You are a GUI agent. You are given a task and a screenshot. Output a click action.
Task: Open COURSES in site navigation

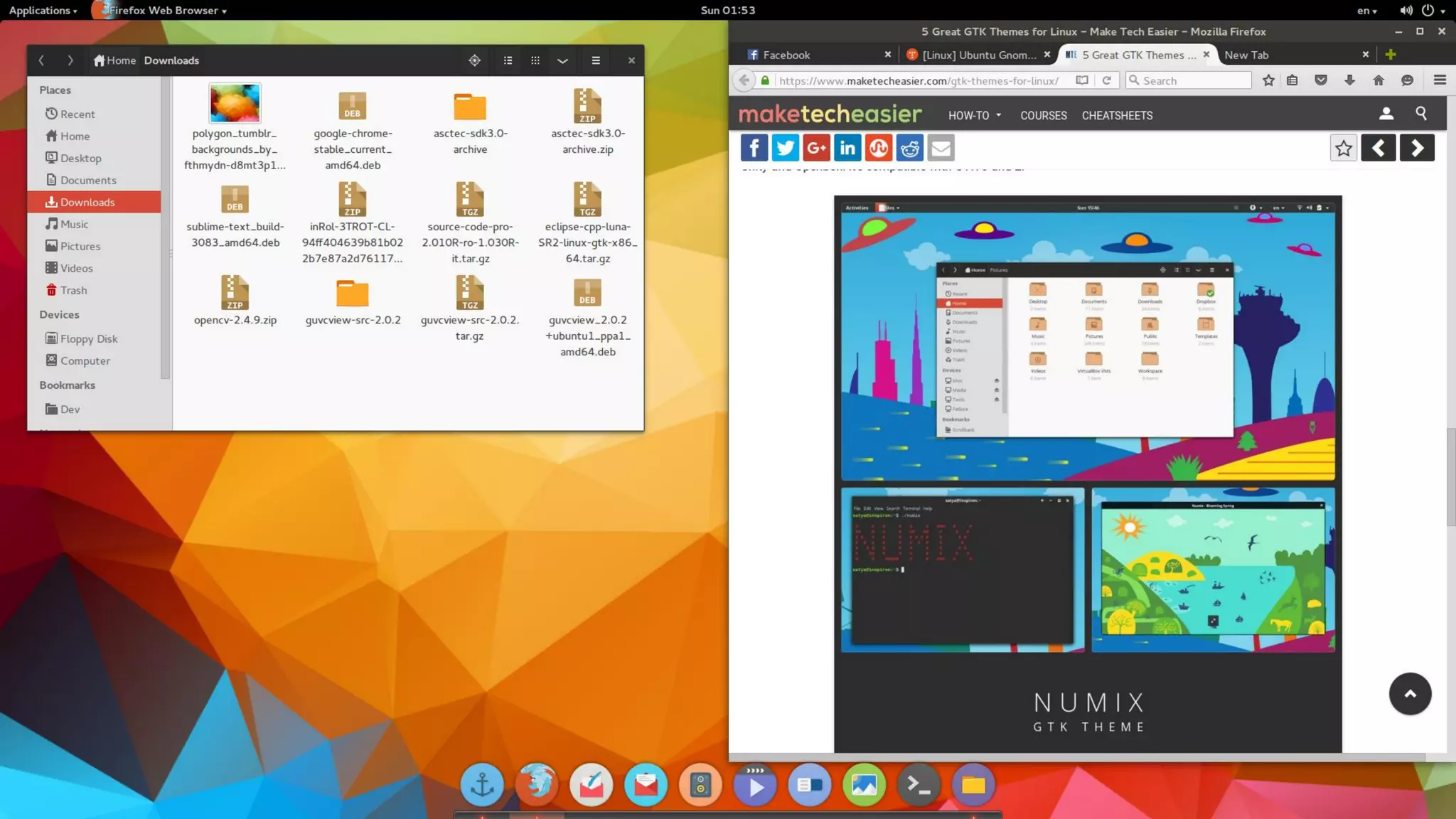click(1044, 115)
